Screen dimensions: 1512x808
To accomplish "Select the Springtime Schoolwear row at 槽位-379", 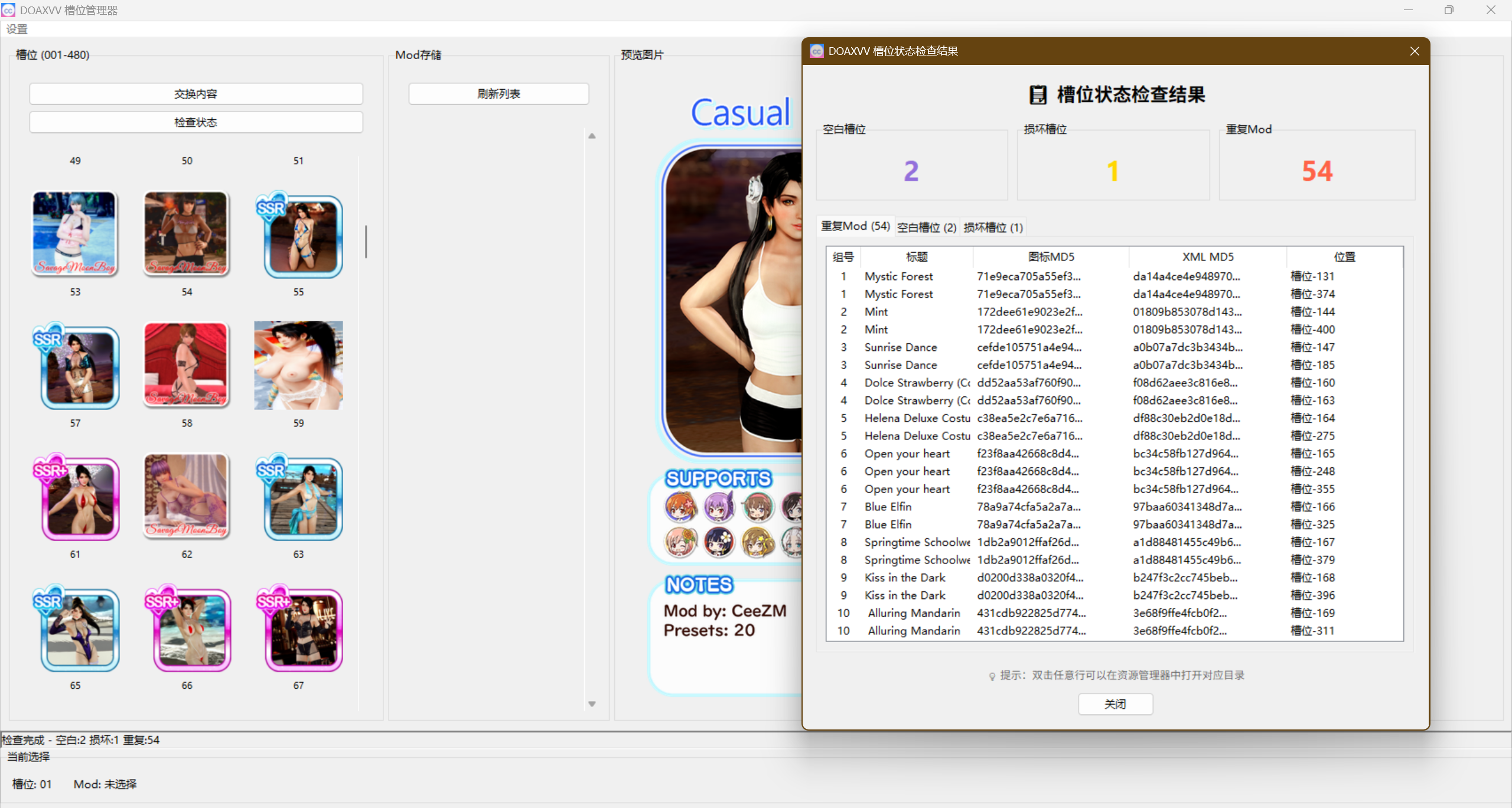I will [1115, 560].
